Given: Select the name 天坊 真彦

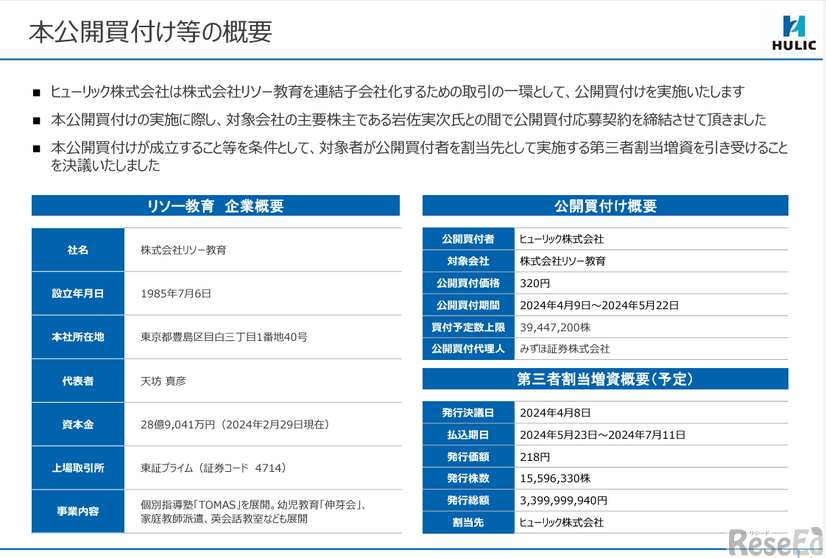Looking at the screenshot, I should click(x=163, y=381).
